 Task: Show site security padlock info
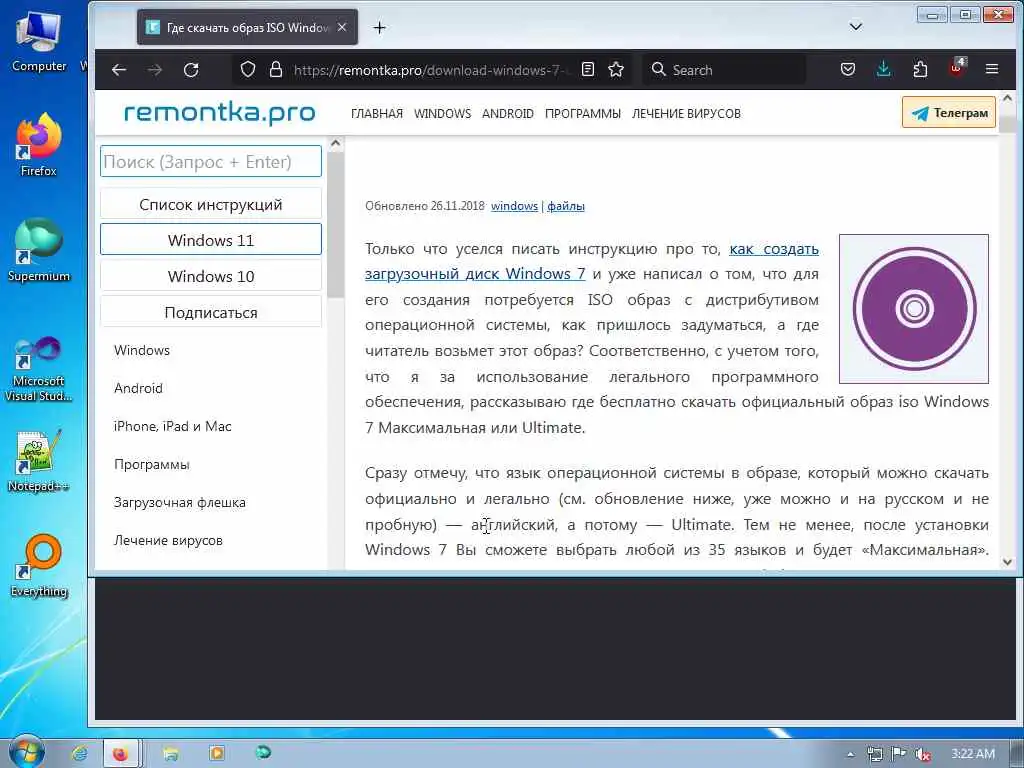point(276,70)
